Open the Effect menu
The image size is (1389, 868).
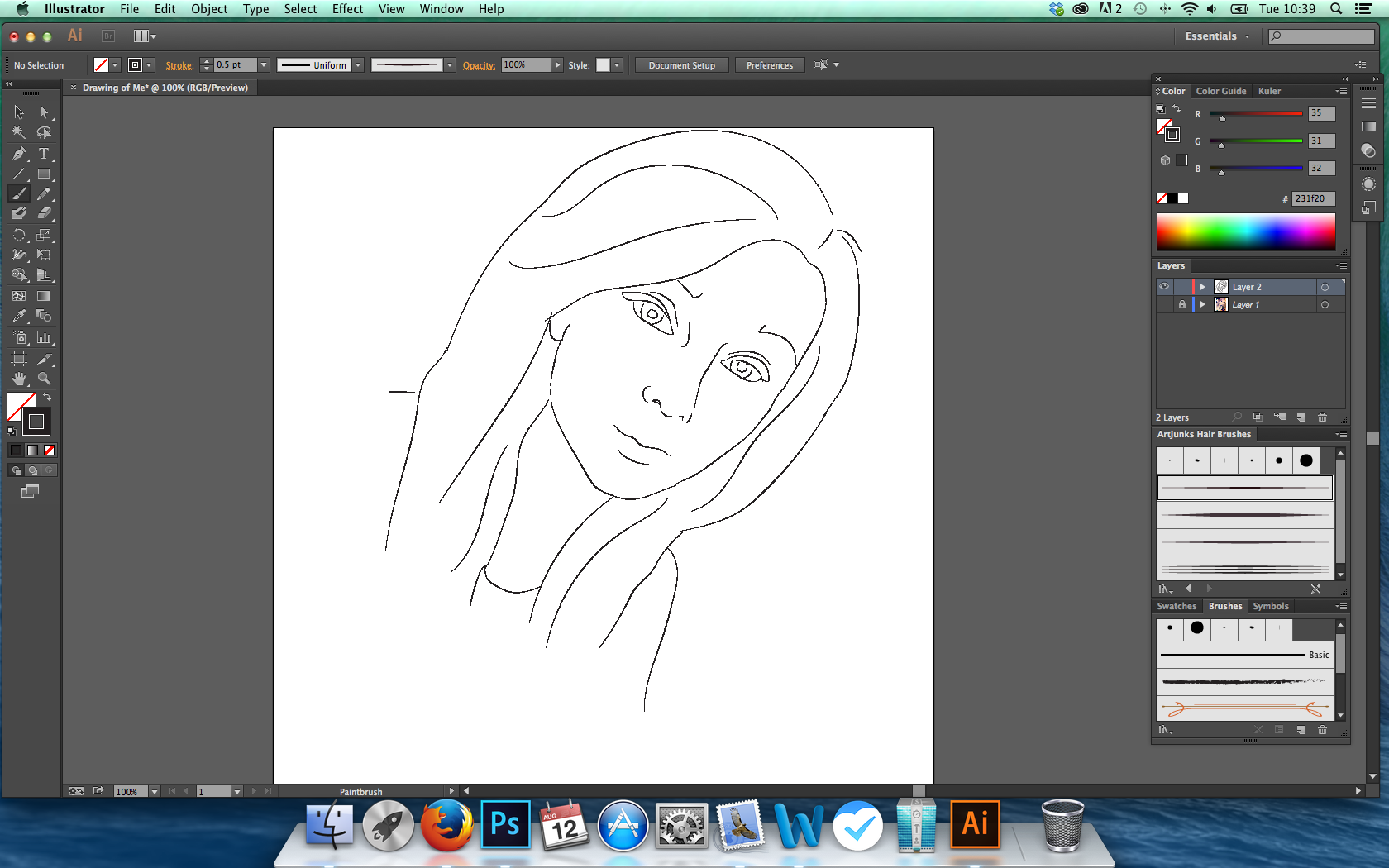point(347,9)
